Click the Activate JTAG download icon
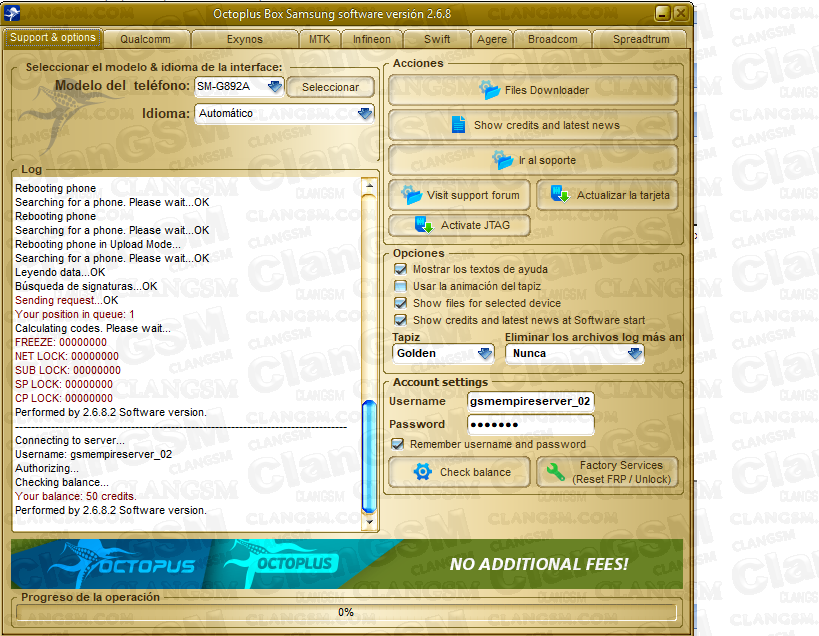Image resolution: width=819 pixels, height=636 pixels. (x=424, y=225)
